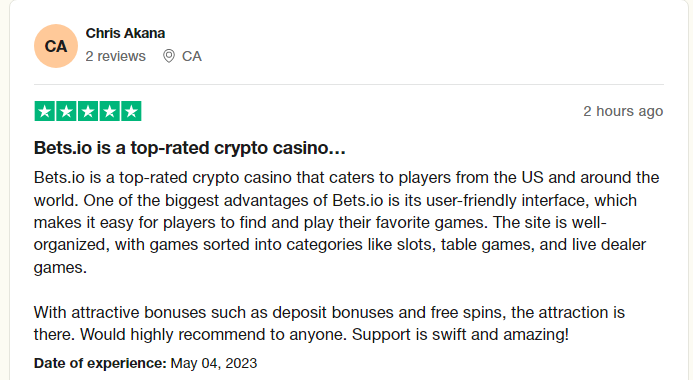Click the horizontal divider under reviewer info
693x380 pixels.
pos(349,84)
